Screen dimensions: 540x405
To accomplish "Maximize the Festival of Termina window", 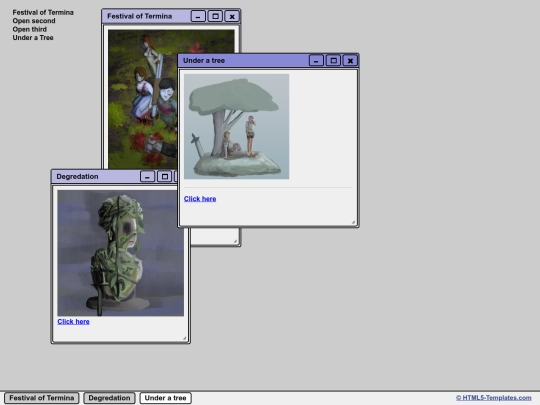I will [x=215, y=16].
